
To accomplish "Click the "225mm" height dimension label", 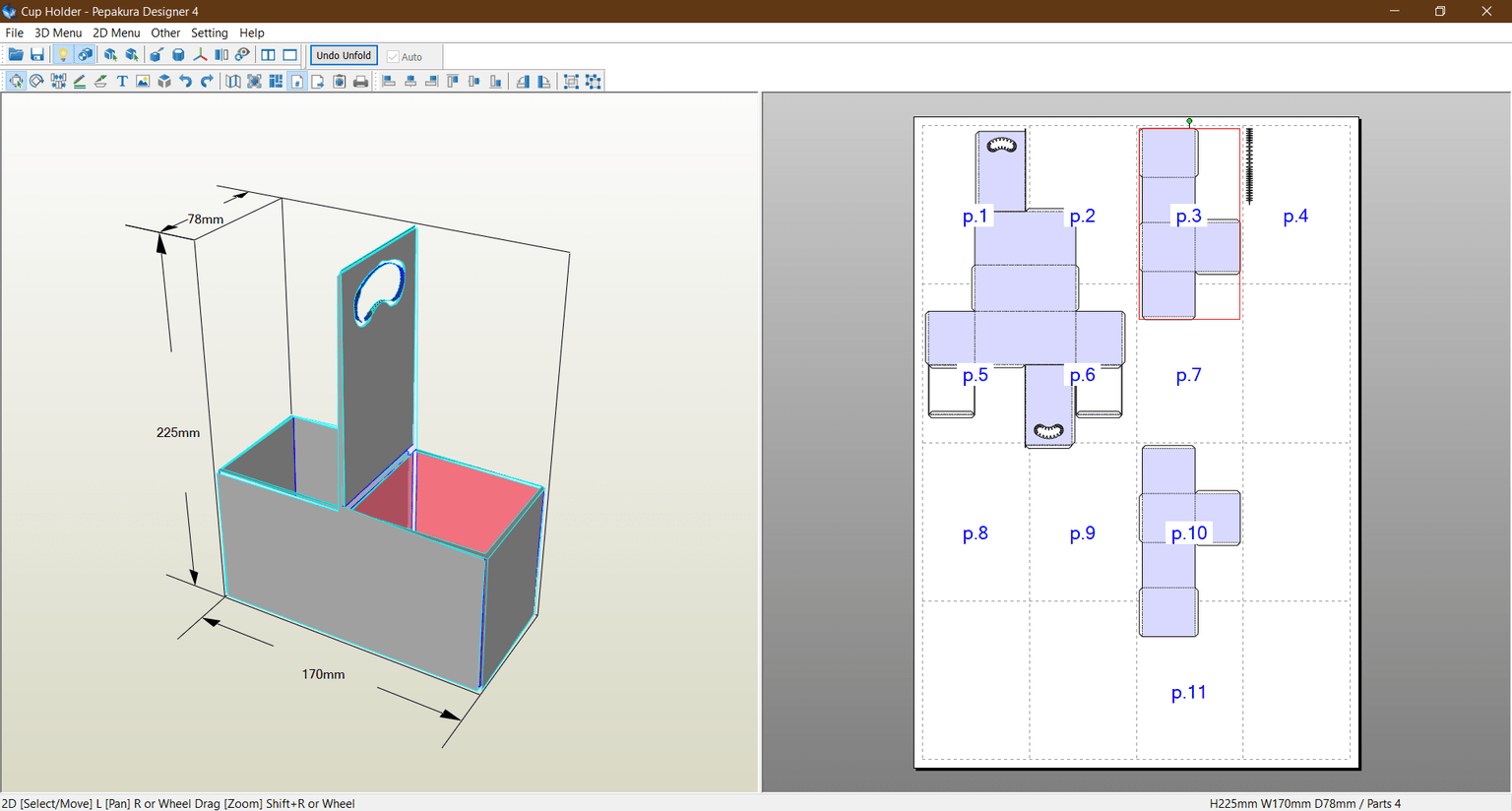I will click(178, 432).
